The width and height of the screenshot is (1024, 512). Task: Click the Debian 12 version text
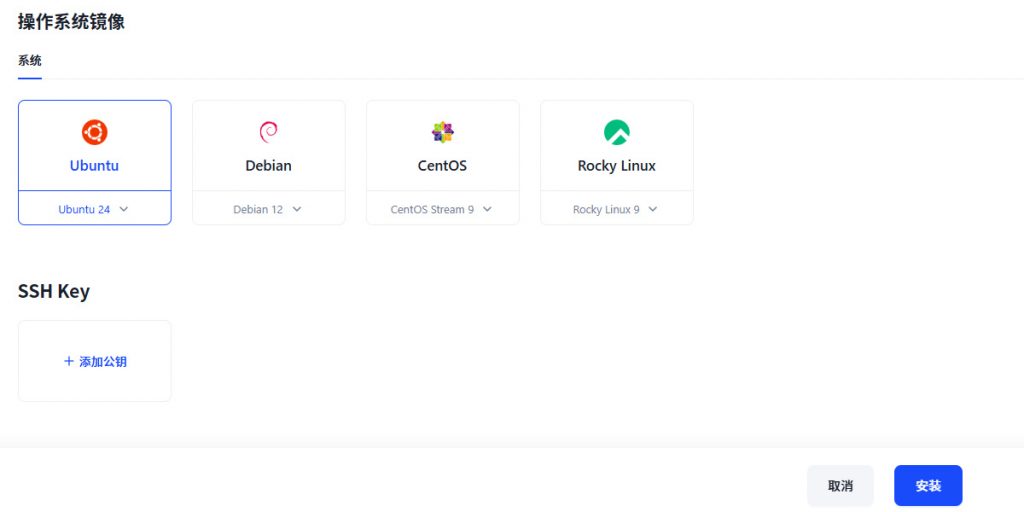coord(258,210)
